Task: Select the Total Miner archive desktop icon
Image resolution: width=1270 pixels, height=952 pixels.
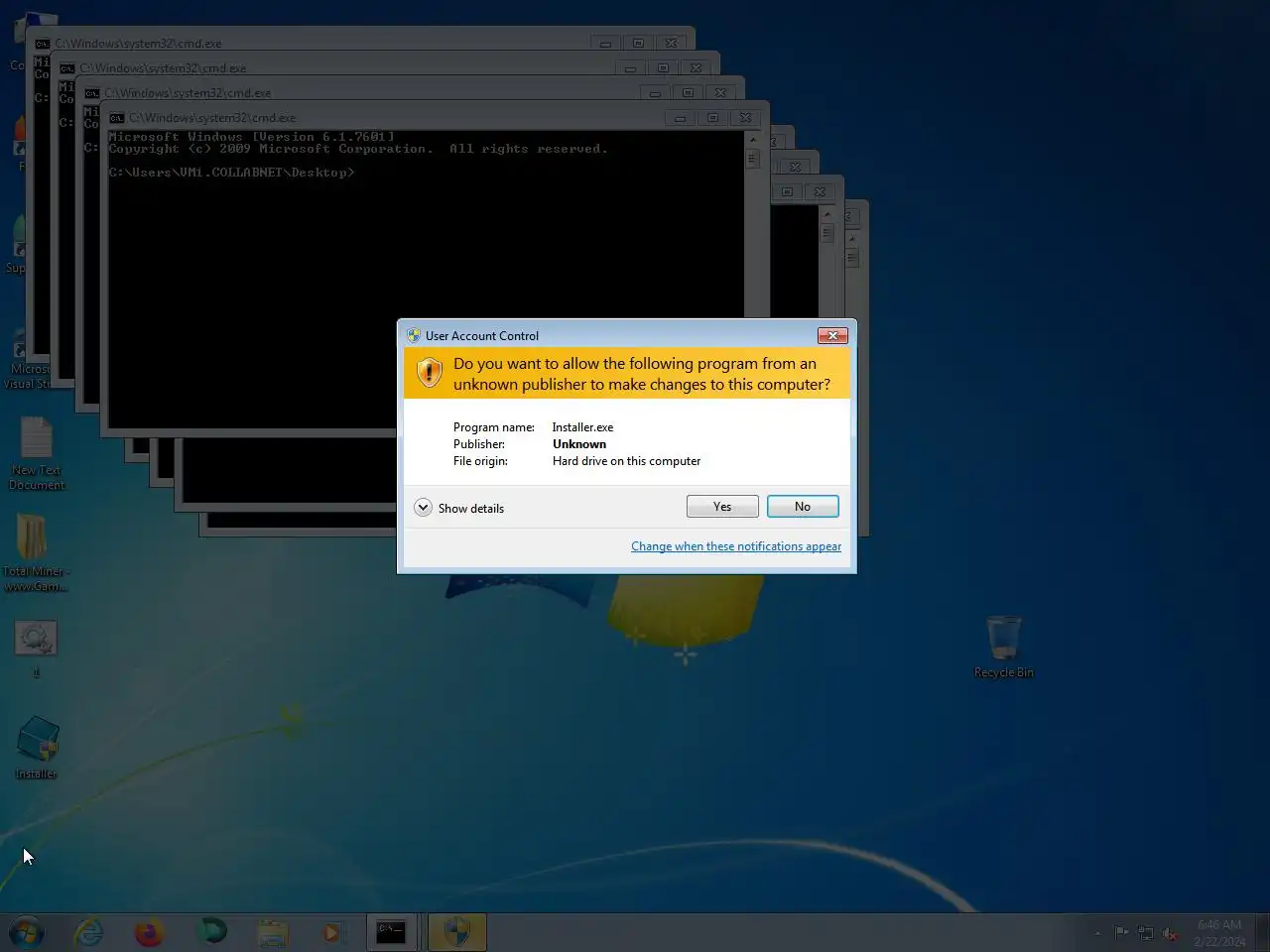Action: [35, 552]
